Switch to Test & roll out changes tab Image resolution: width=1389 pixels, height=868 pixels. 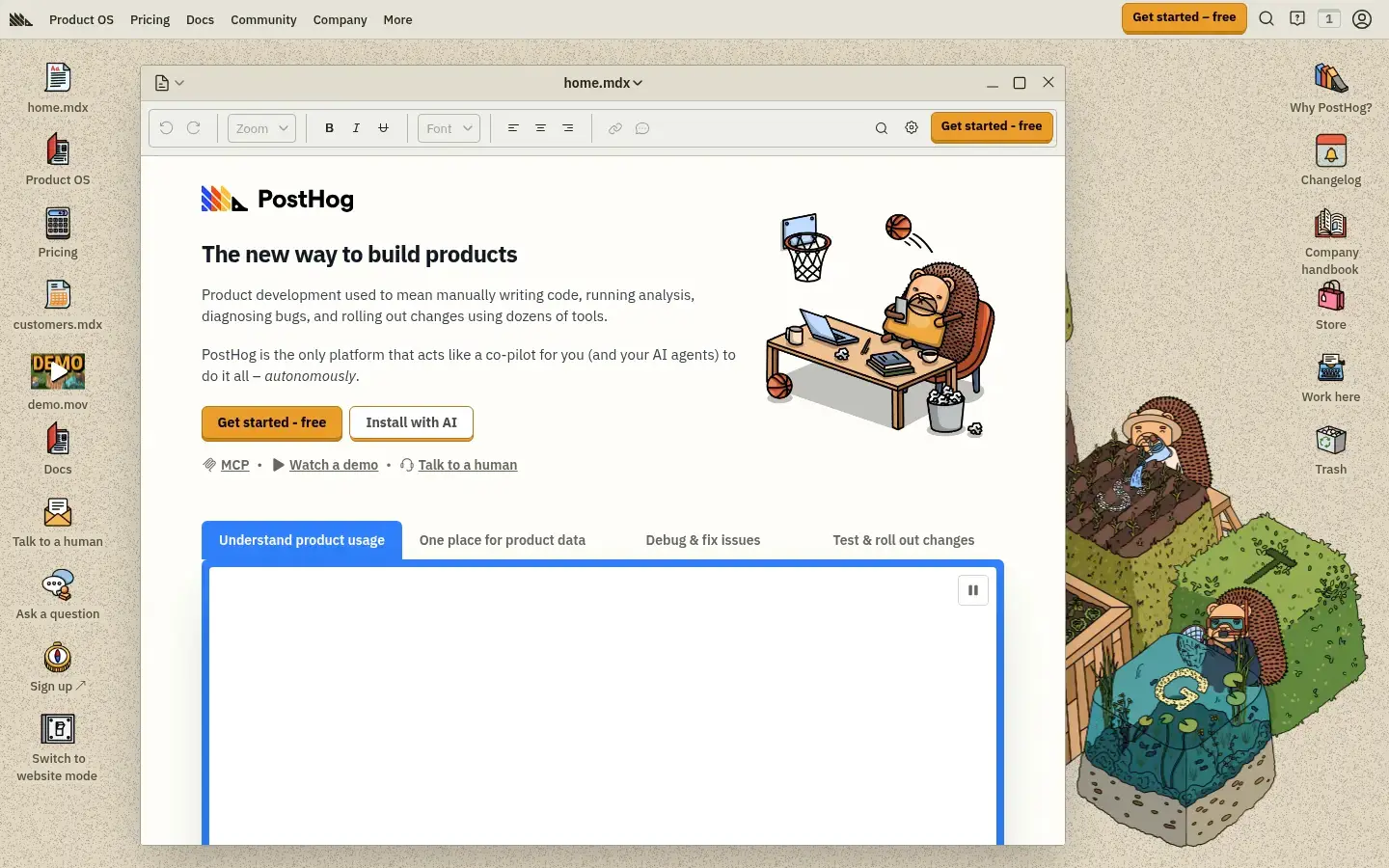click(x=904, y=540)
